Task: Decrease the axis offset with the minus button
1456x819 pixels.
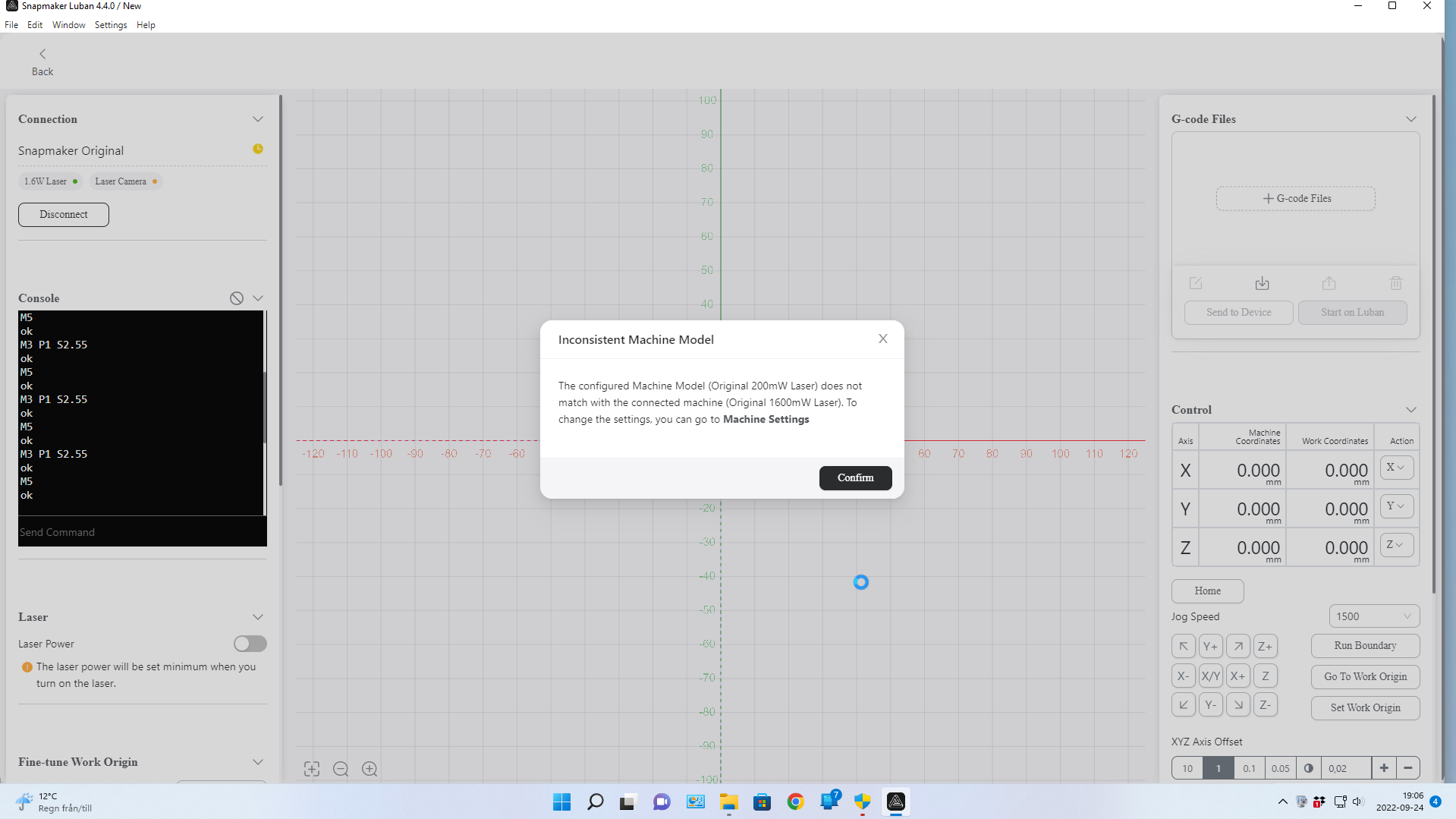Action: (1408, 768)
